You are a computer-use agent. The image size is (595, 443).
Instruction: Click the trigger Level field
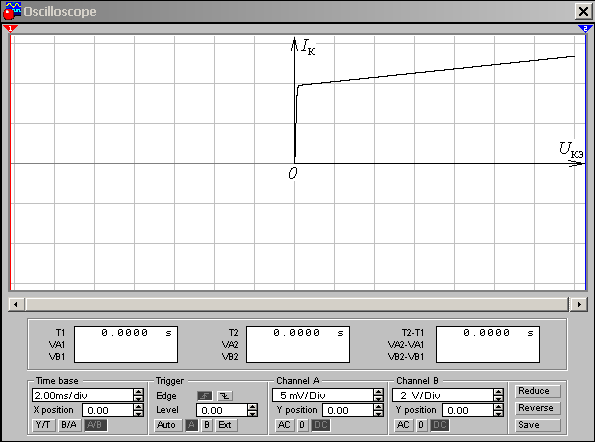pos(222,410)
